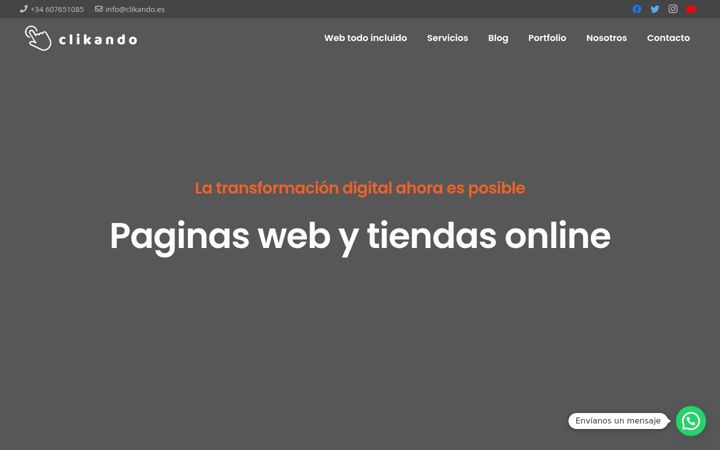Image resolution: width=720 pixels, height=450 pixels.
Task: Open the Web todo incluido menu
Action: (x=366, y=38)
